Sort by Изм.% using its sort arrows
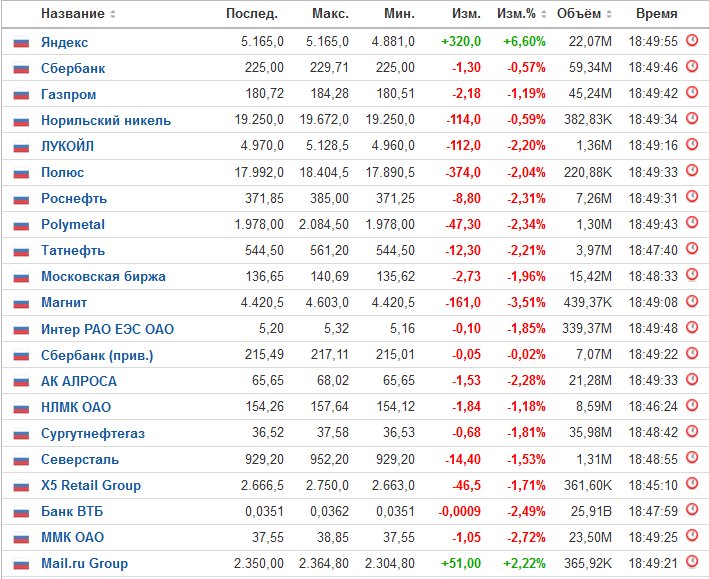709x579 pixels. click(544, 14)
